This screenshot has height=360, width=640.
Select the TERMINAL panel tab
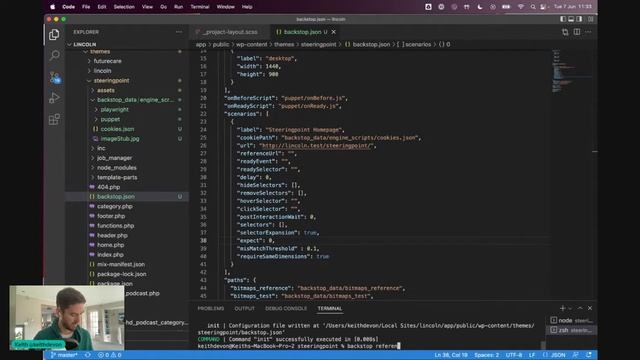click(x=330, y=309)
